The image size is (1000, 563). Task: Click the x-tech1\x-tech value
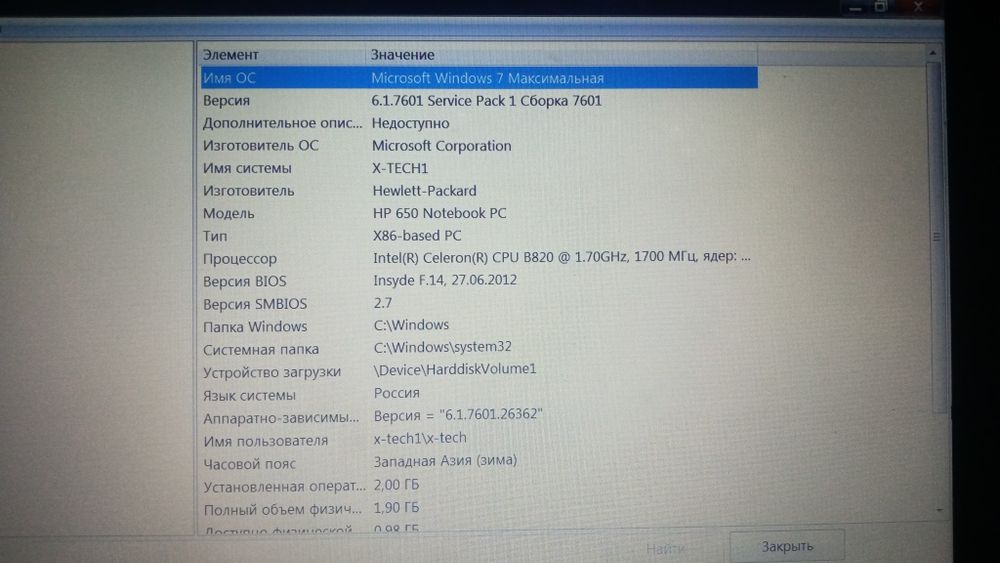420,438
